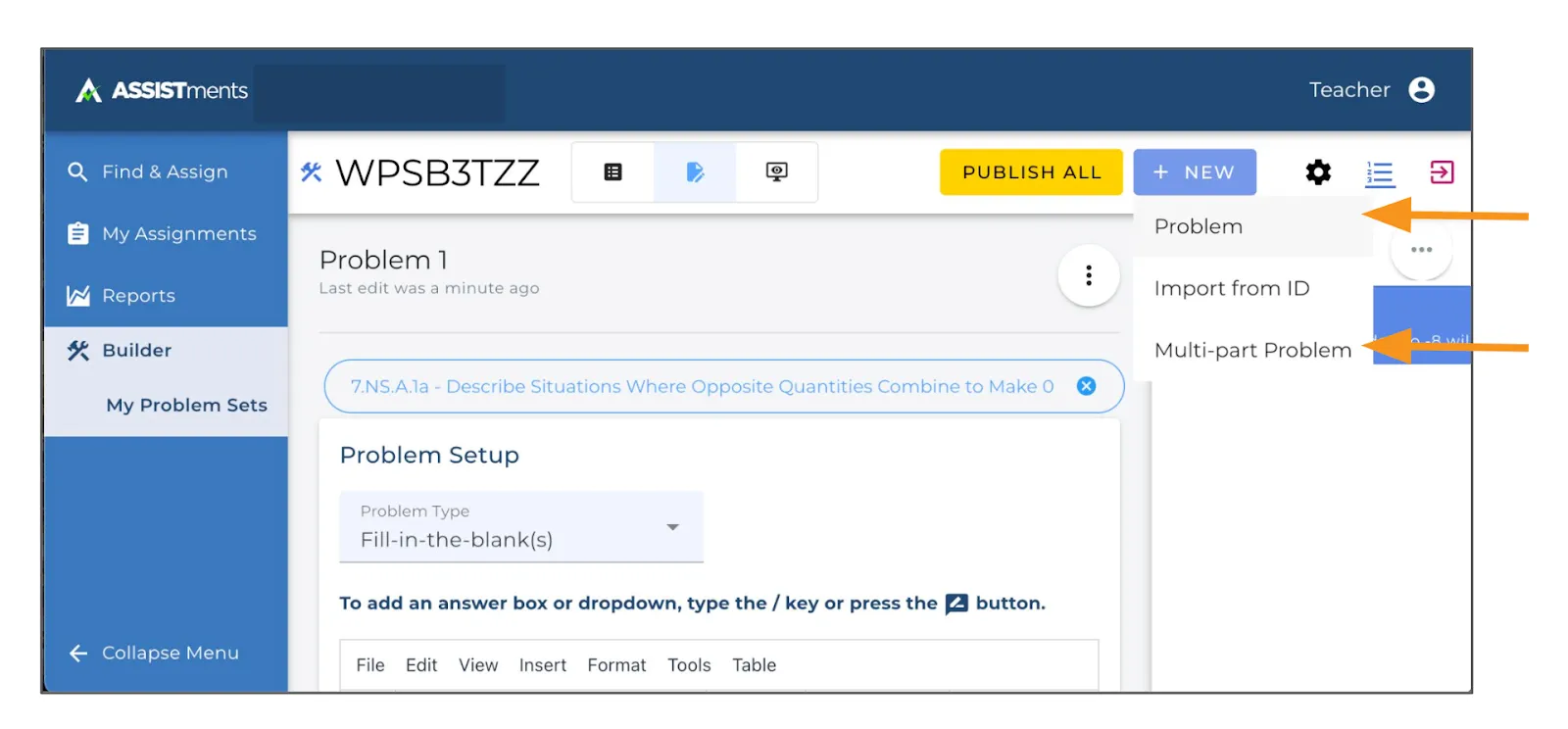Open the numbered list icon
1568x729 pixels.
pyautogui.click(x=1380, y=173)
